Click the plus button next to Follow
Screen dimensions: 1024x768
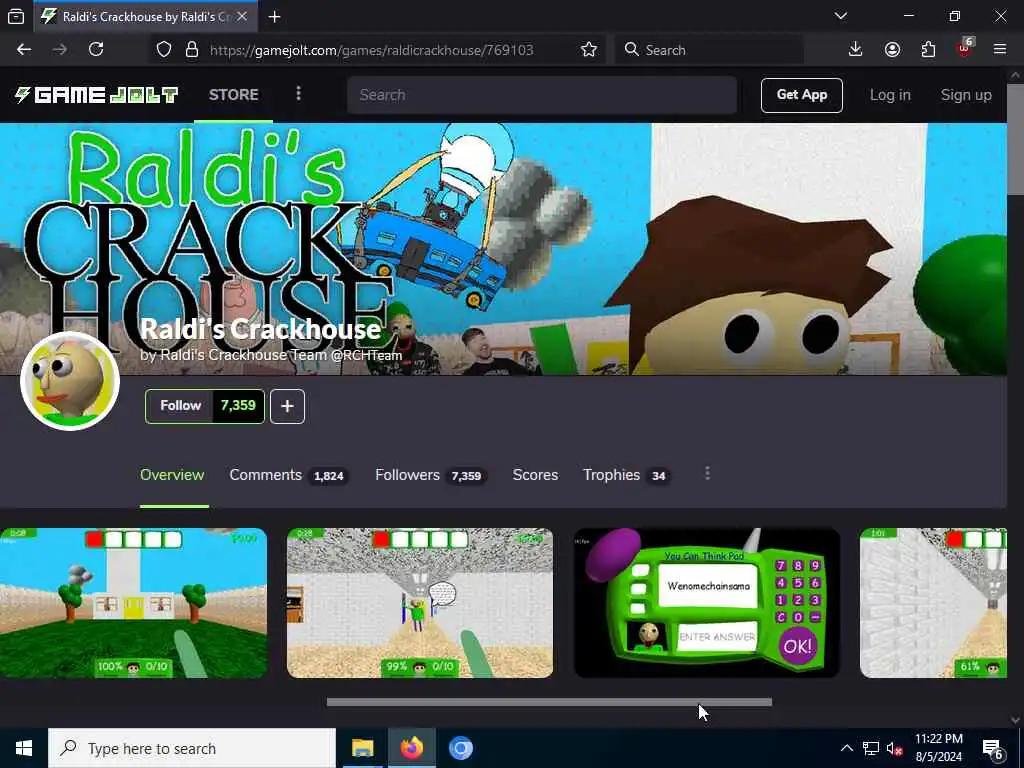point(287,406)
